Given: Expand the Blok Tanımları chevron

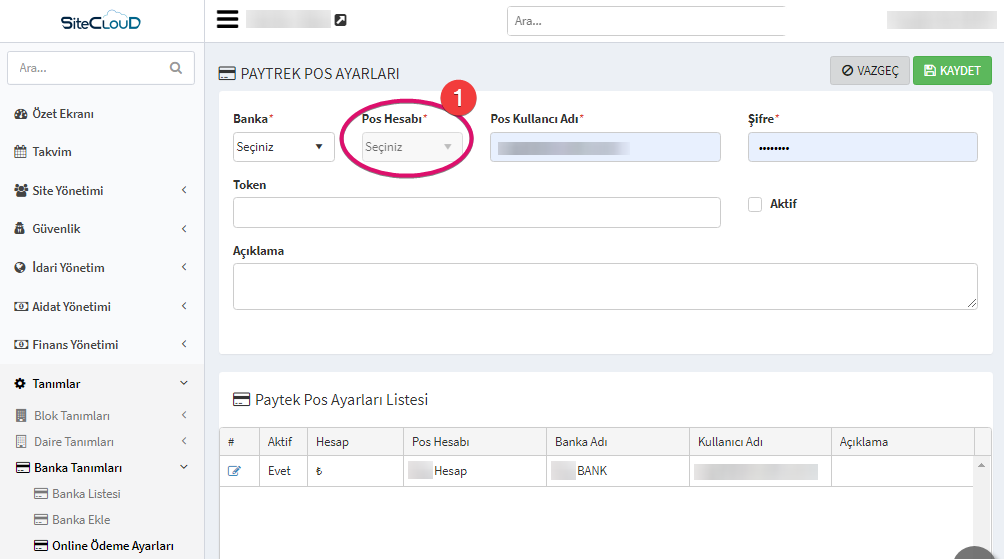Looking at the screenshot, I should click(x=184, y=415).
